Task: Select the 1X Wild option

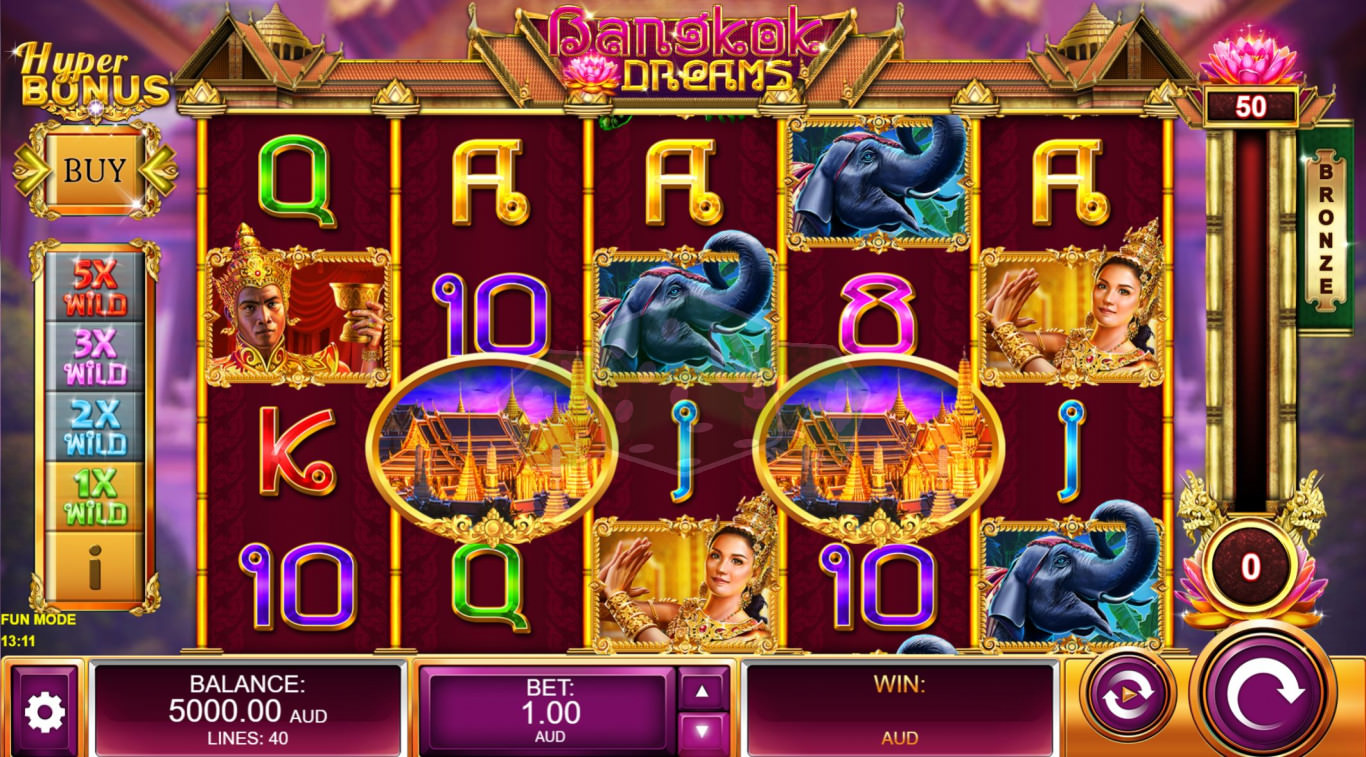Action: tap(95, 496)
